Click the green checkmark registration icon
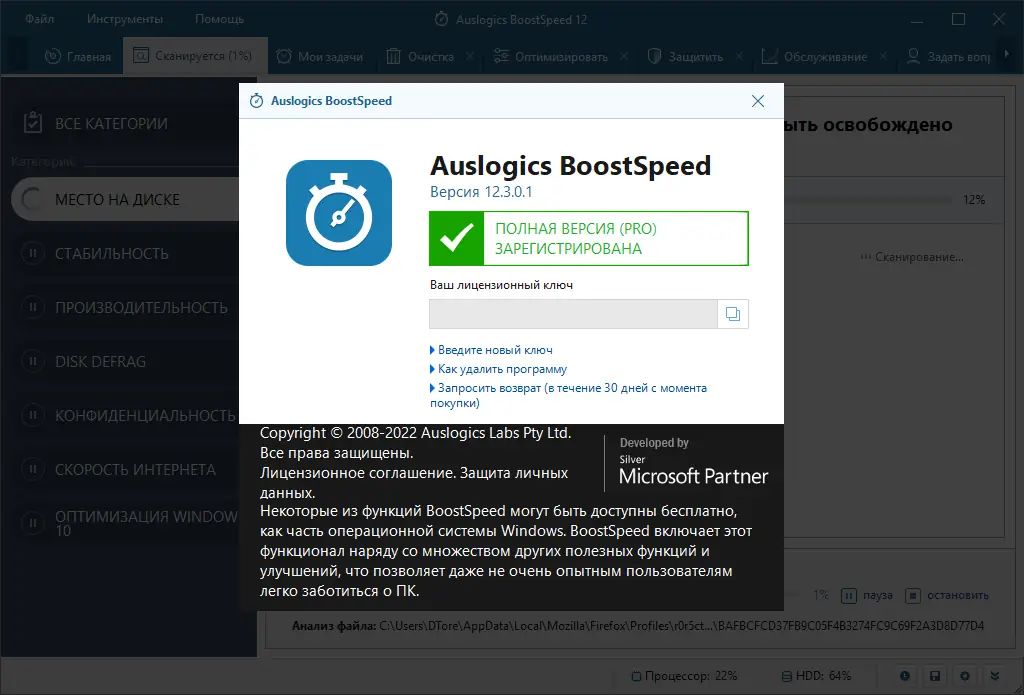This screenshot has height=695, width=1024. (x=456, y=238)
